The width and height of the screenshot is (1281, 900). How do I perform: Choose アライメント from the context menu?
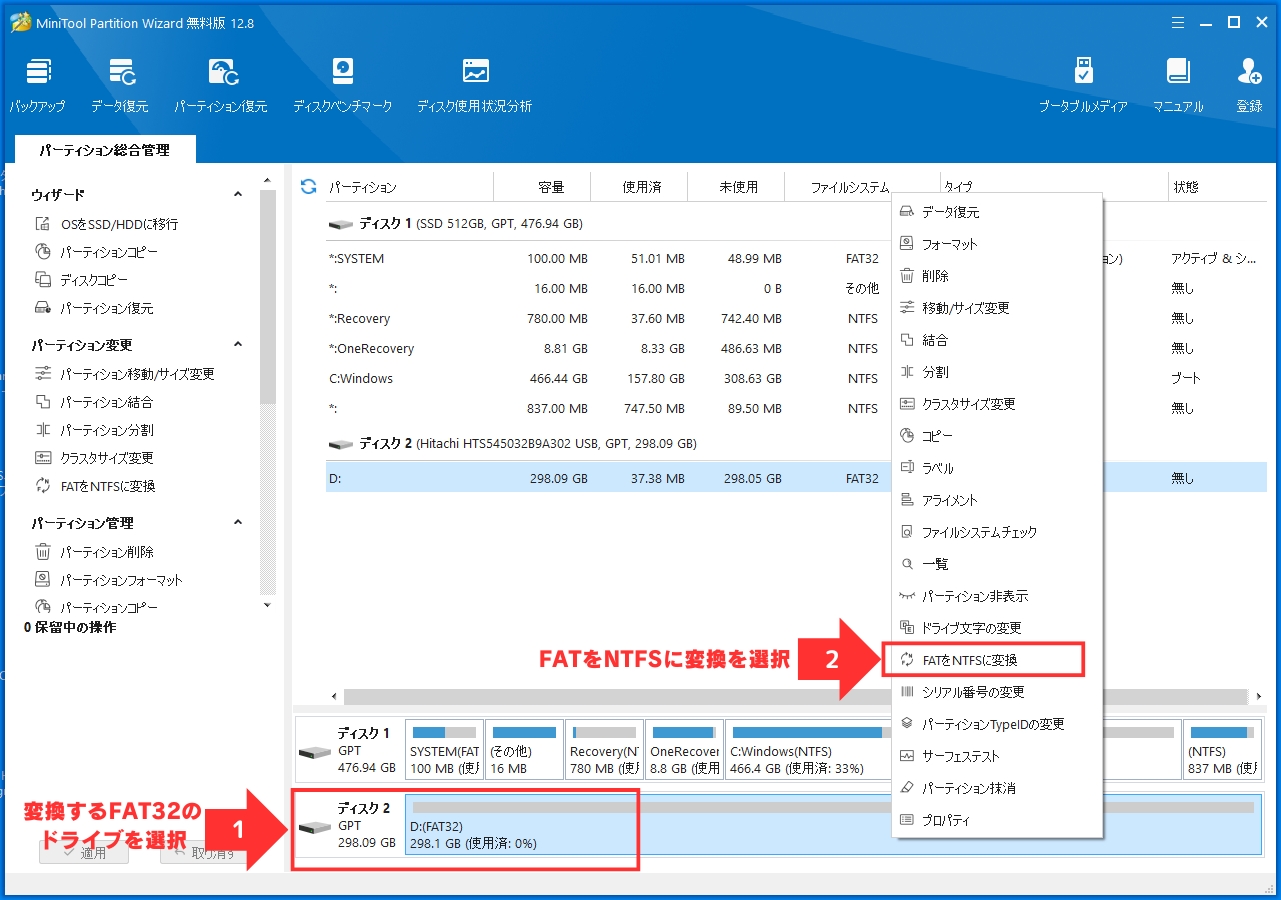pos(997,500)
